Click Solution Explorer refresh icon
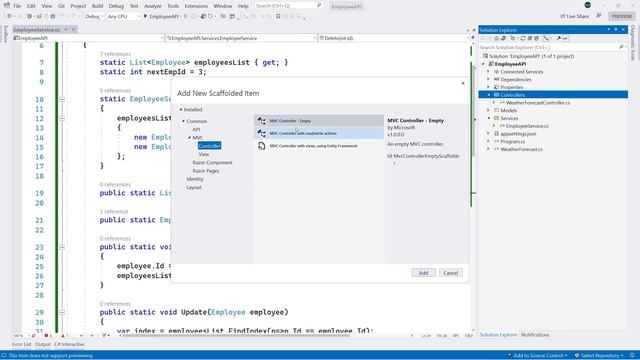This screenshot has width=640, height=360. click(522, 38)
